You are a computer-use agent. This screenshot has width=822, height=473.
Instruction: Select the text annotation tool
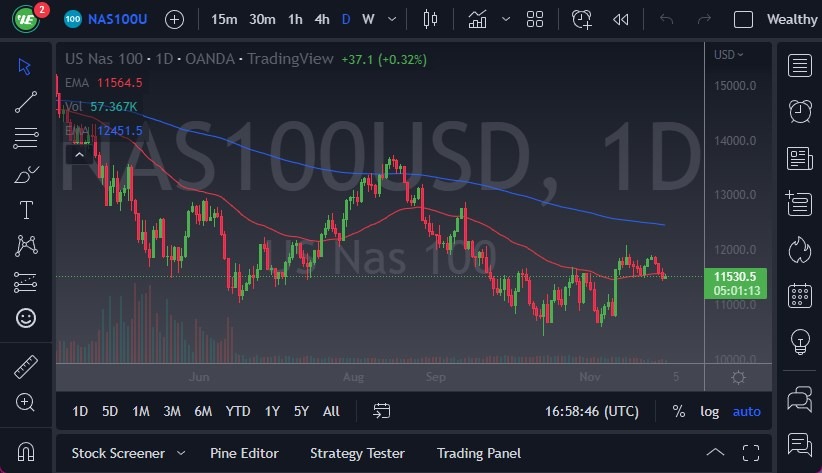(x=26, y=210)
